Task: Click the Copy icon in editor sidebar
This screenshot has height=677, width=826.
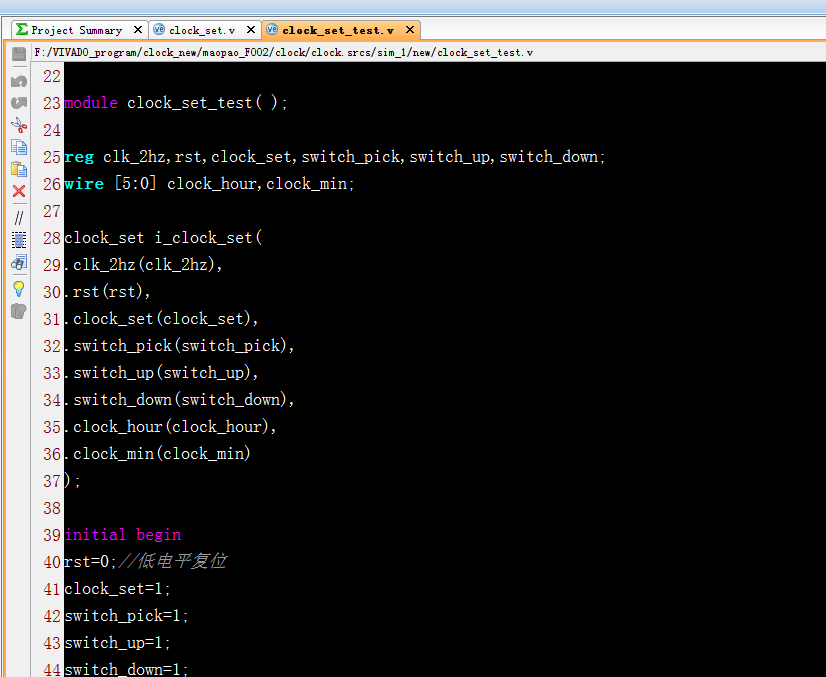Action: [x=19, y=147]
